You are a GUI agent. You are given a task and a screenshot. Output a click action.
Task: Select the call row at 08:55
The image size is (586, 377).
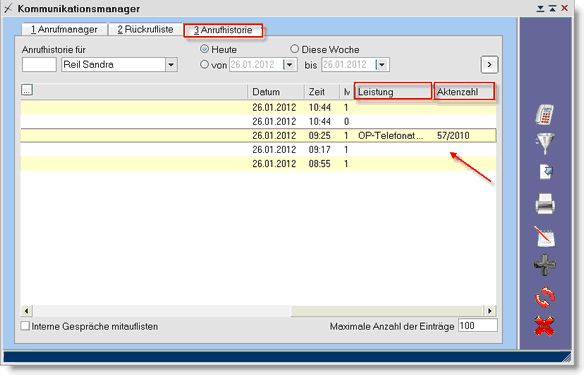tap(258, 164)
